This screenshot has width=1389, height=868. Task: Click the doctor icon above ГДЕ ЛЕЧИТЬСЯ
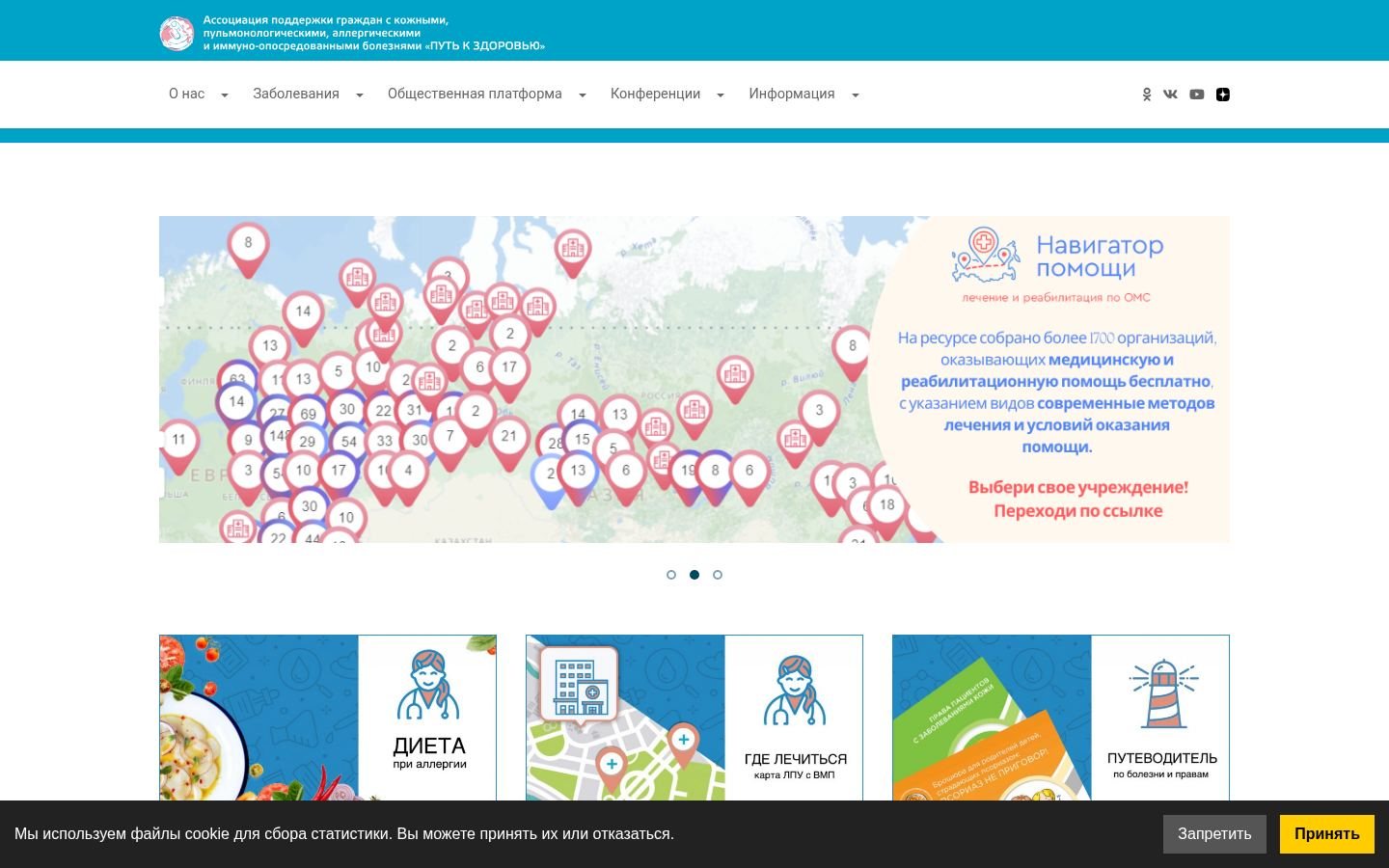coord(795,691)
